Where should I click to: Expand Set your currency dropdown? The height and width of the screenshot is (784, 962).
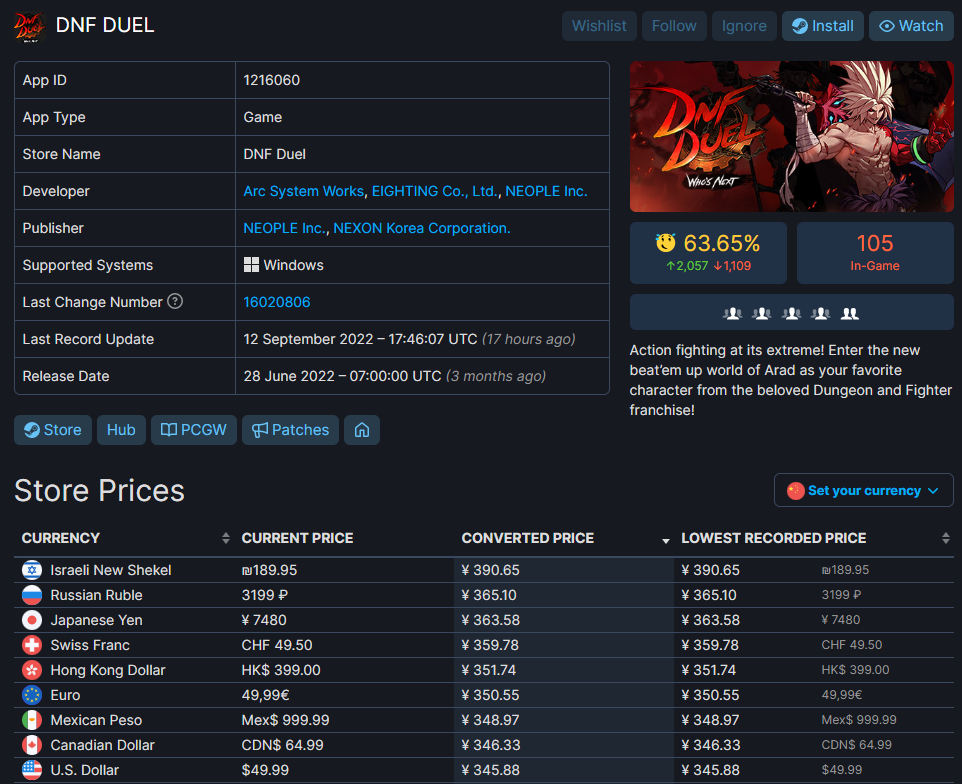click(x=863, y=490)
